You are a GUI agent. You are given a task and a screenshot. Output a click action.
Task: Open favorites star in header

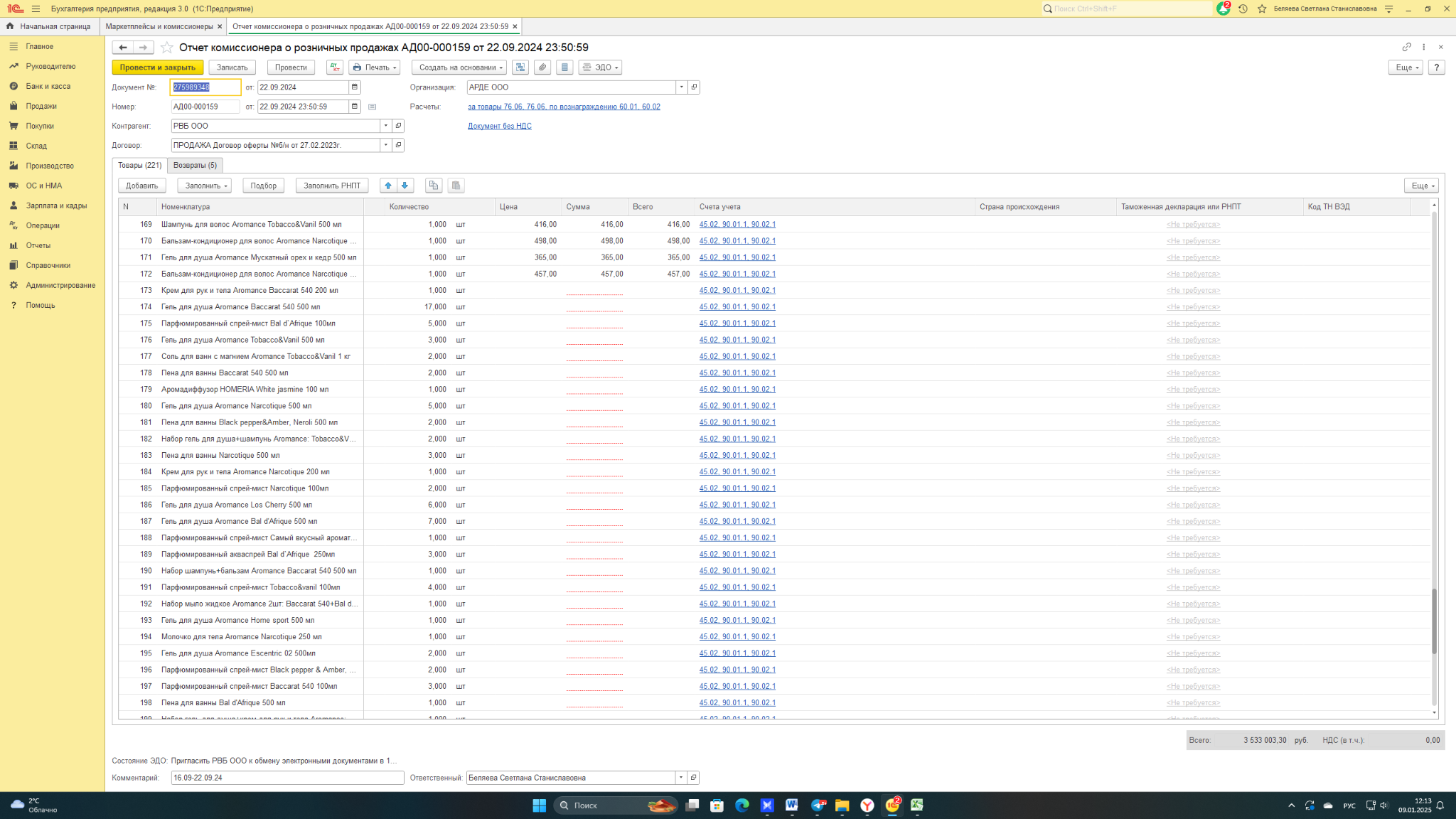point(1262,9)
